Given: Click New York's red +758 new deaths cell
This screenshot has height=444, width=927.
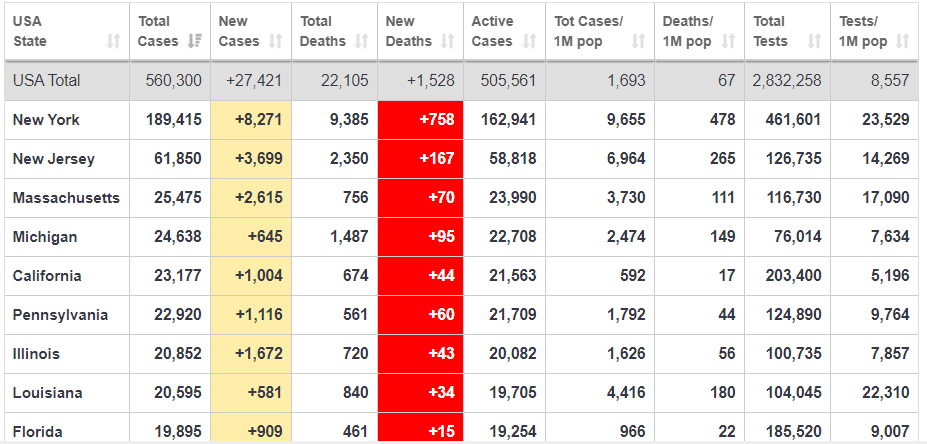Looking at the screenshot, I should click(x=420, y=120).
